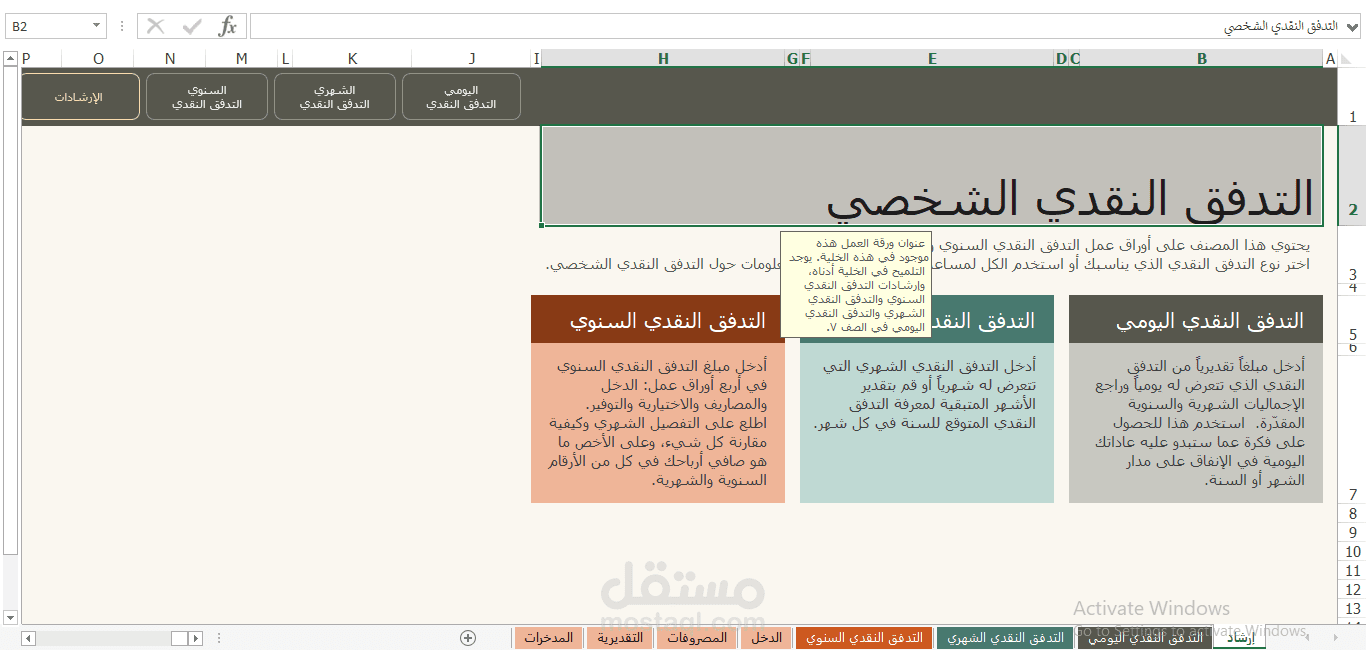The image size is (1366, 650).
Task: Click the sheet tab scroll right arrow
Action: coord(1335,637)
